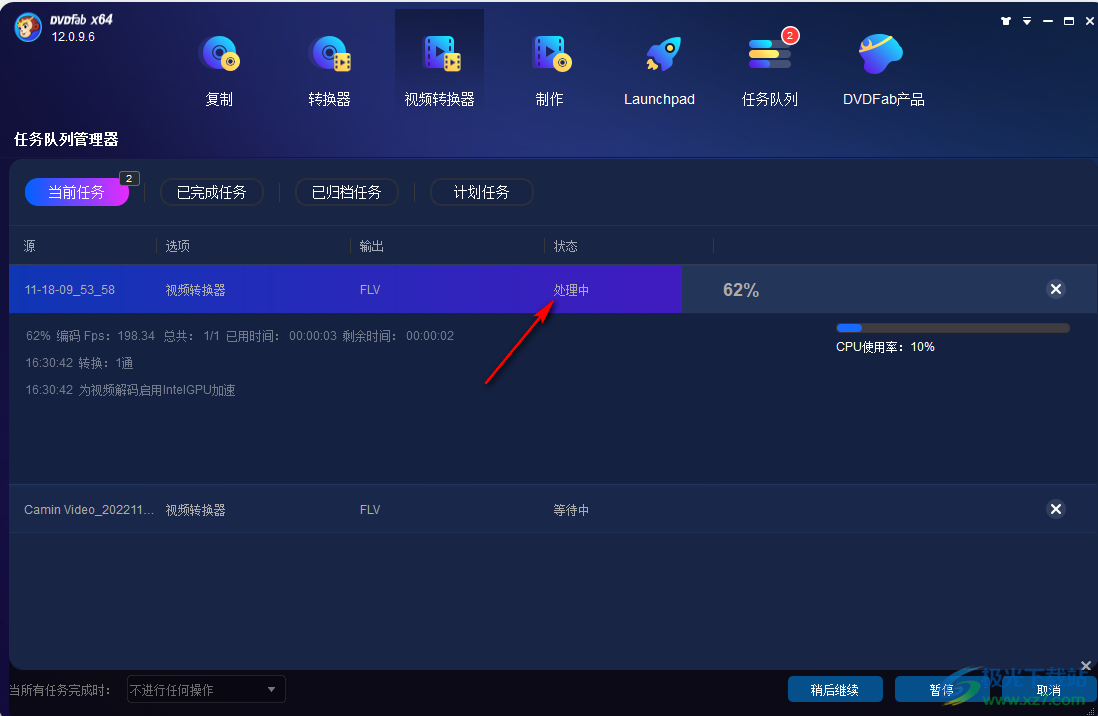The width and height of the screenshot is (1098, 716).
Task: Click the 当所有任务完成时 label
Action: (x=60, y=690)
